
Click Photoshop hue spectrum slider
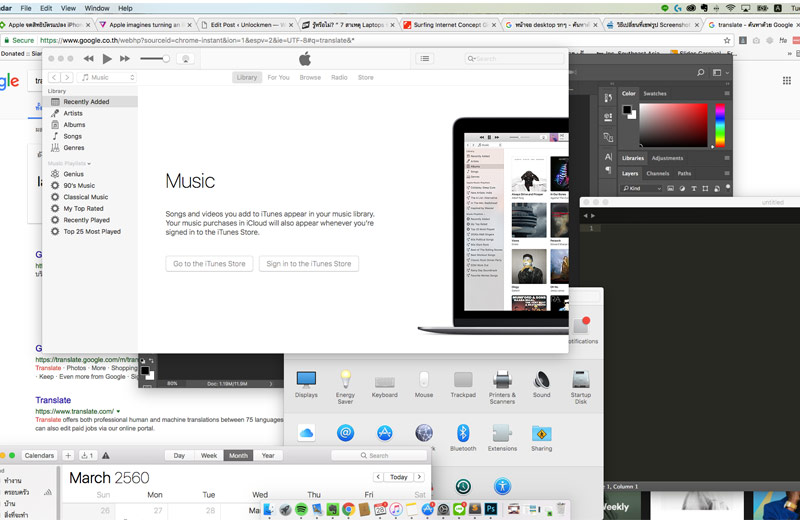pos(720,125)
